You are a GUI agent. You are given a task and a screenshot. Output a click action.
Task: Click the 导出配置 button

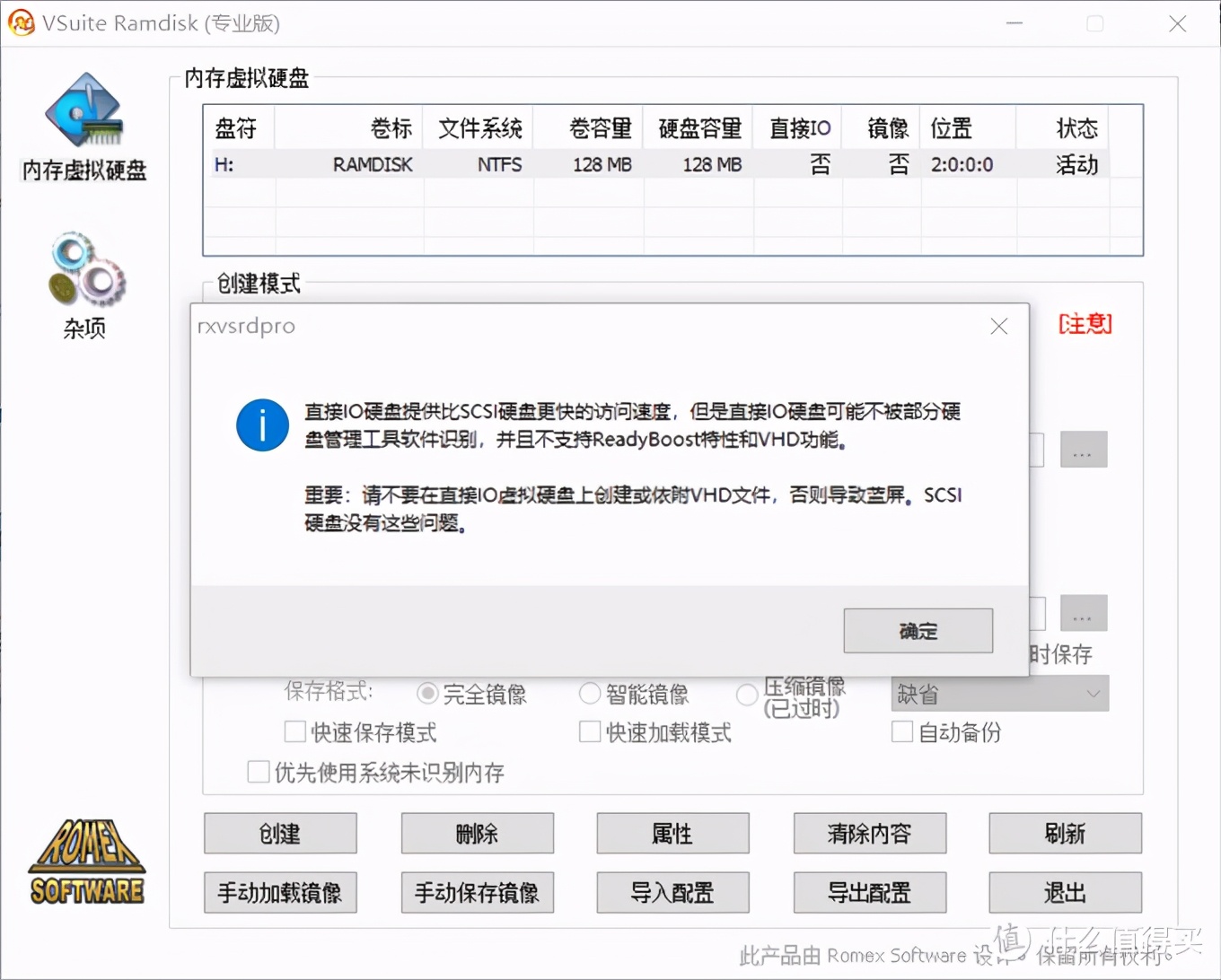(x=868, y=893)
